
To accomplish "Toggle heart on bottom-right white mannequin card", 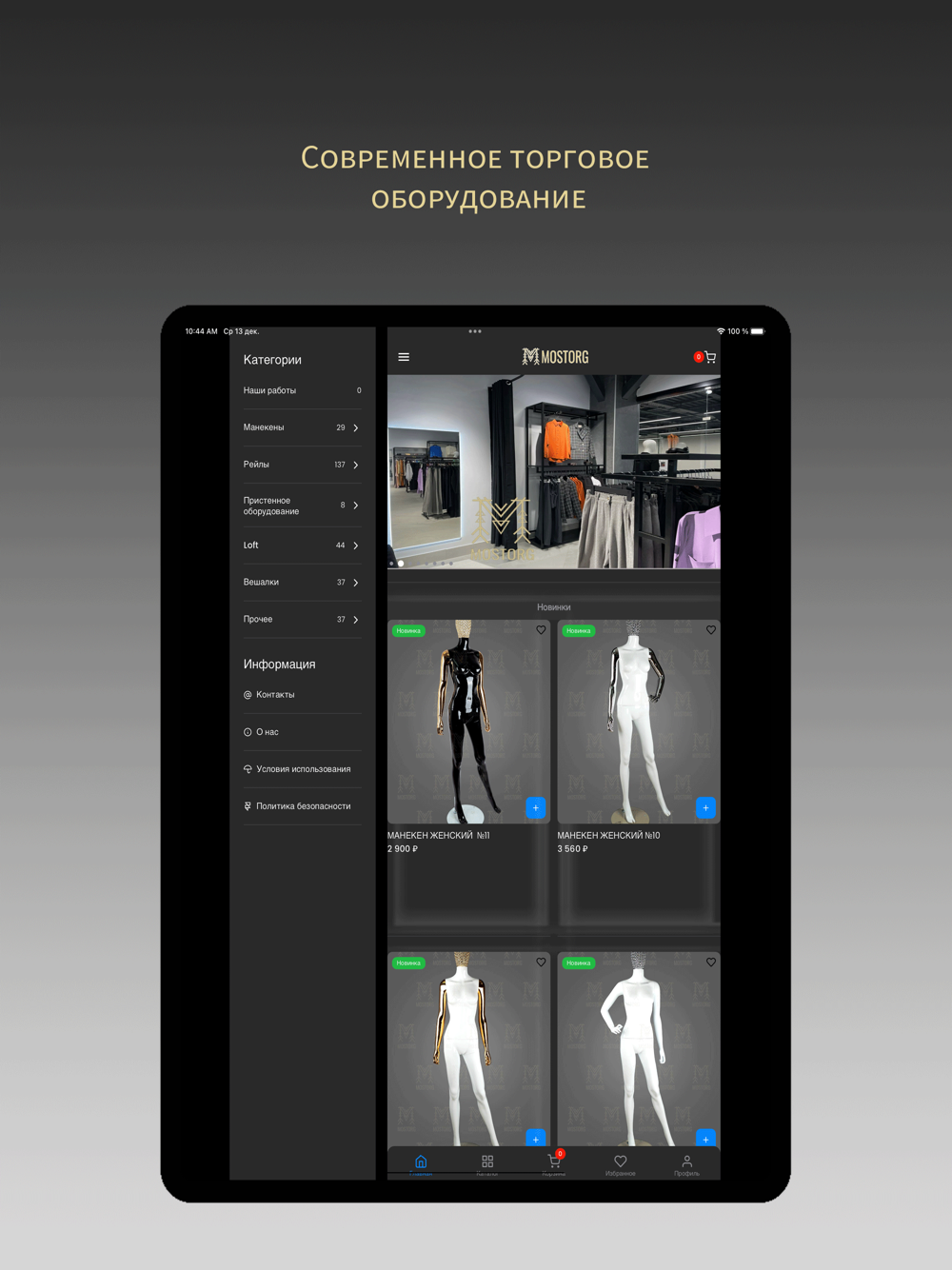I will 711,962.
